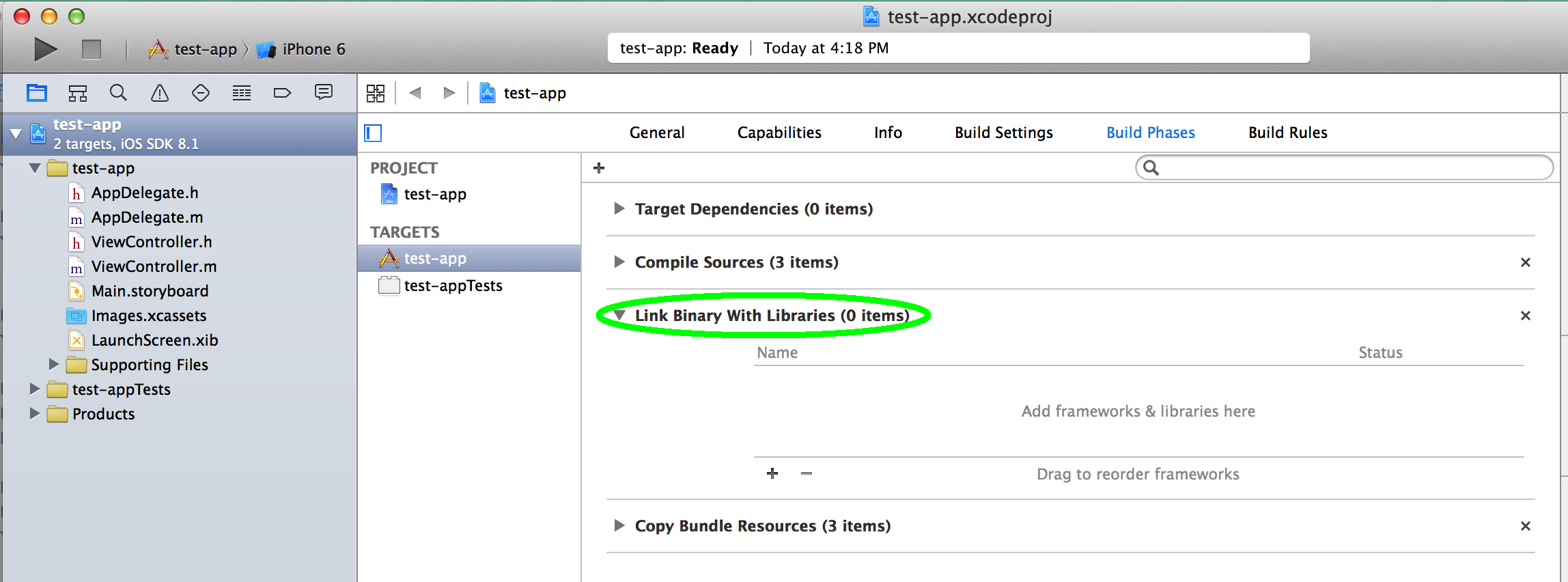The height and width of the screenshot is (582, 1568).
Task: Add a new build phase with plus
Action: pos(599,168)
